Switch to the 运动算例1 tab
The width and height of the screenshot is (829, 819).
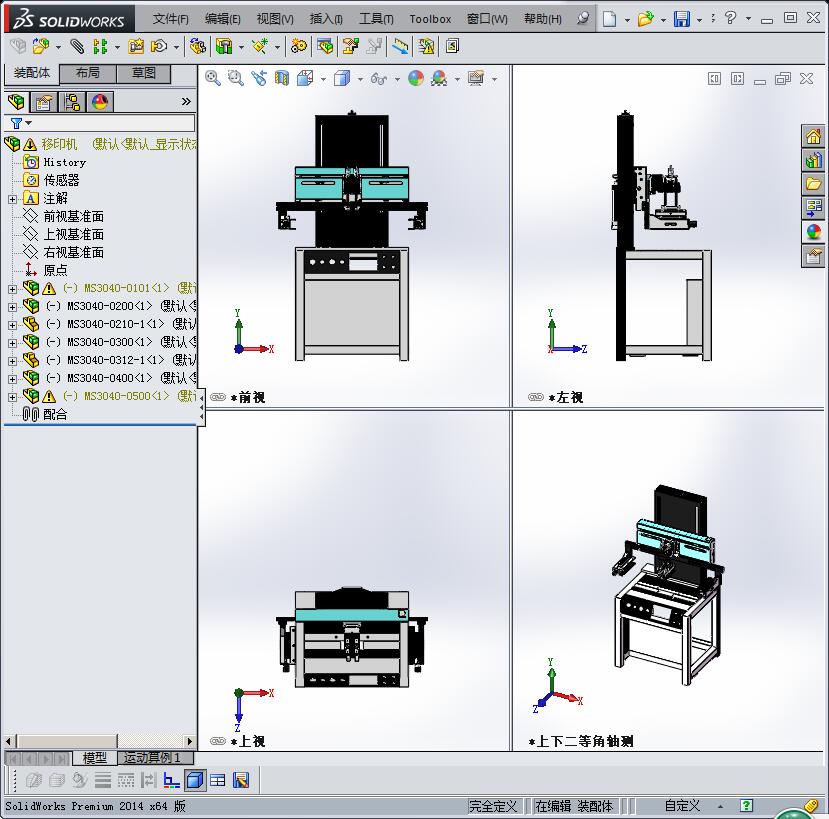tap(155, 758)
